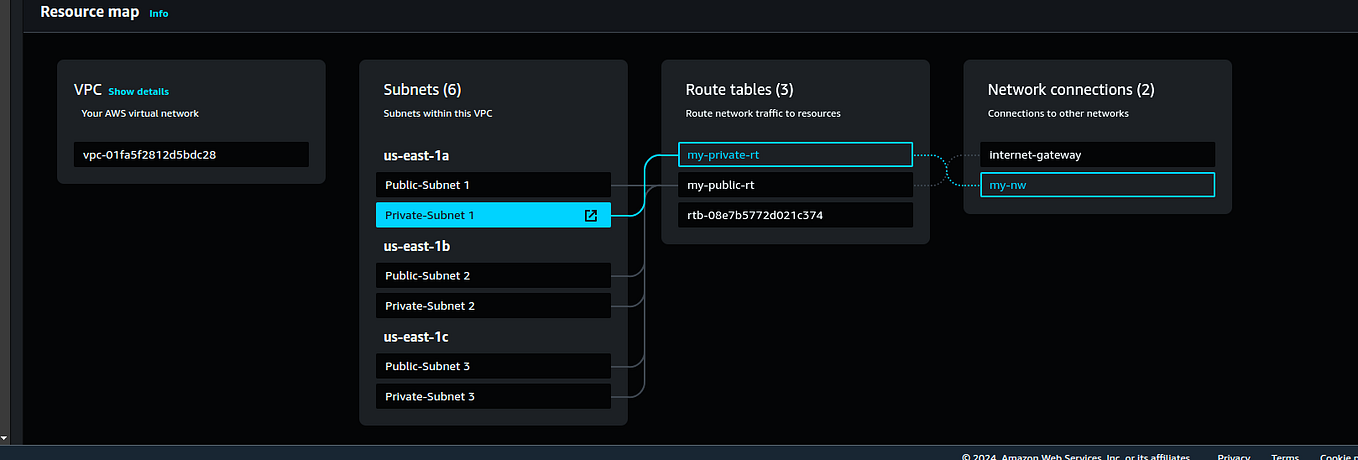Screen dimensions: 1358x460
Task: Select the my-private-rt route table
Action: pos(795,155)
